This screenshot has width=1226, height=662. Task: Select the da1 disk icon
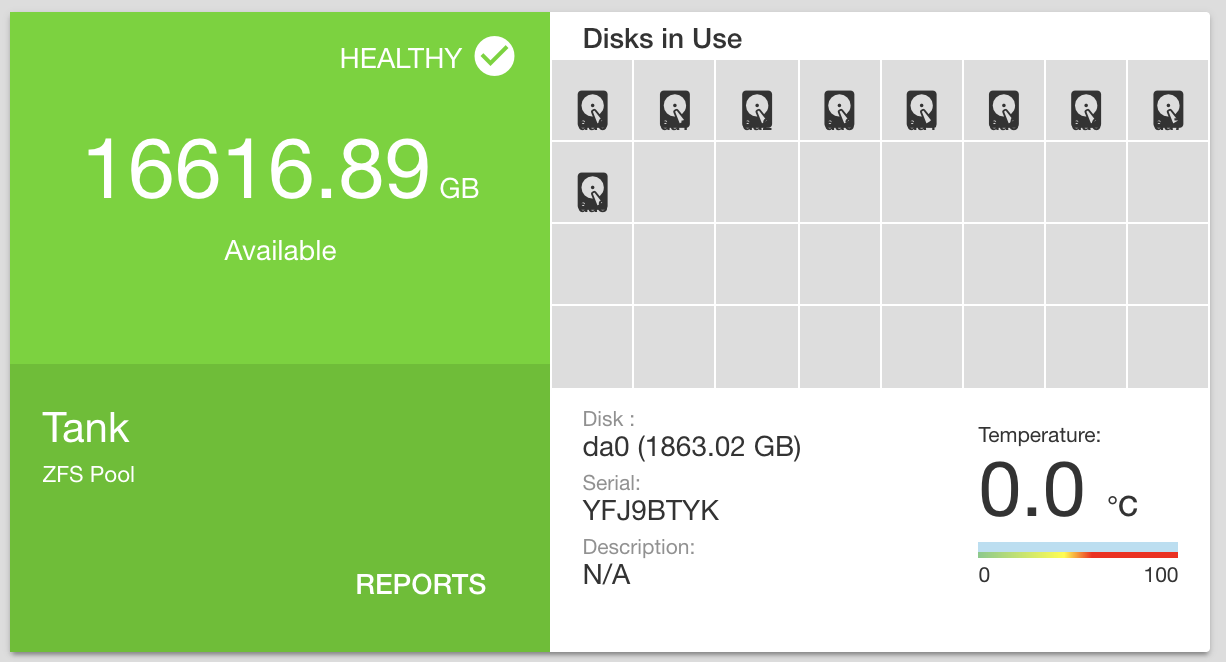click(x=675, y=110)
